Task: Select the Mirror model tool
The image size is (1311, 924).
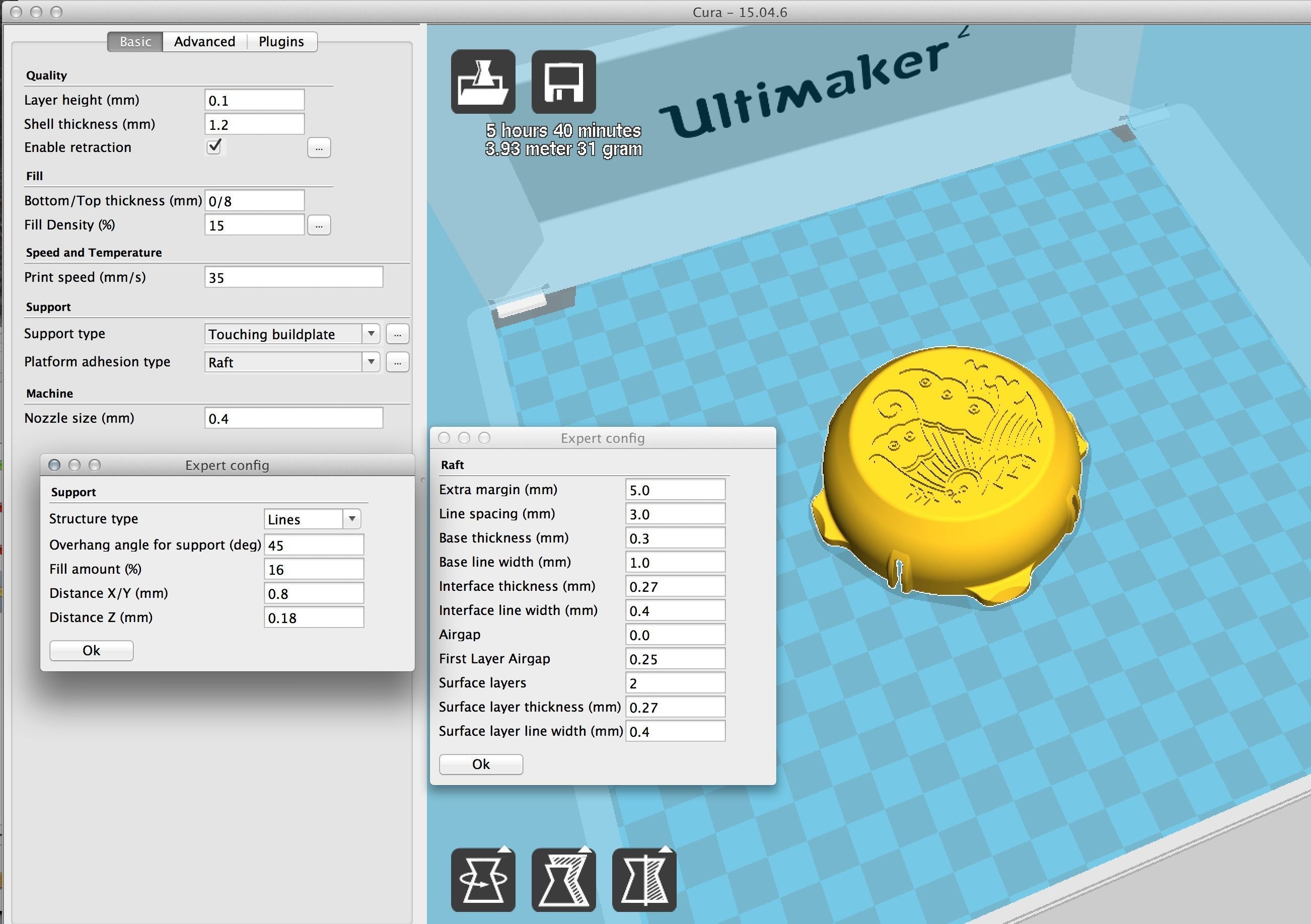Action: (x=643, y=880)
